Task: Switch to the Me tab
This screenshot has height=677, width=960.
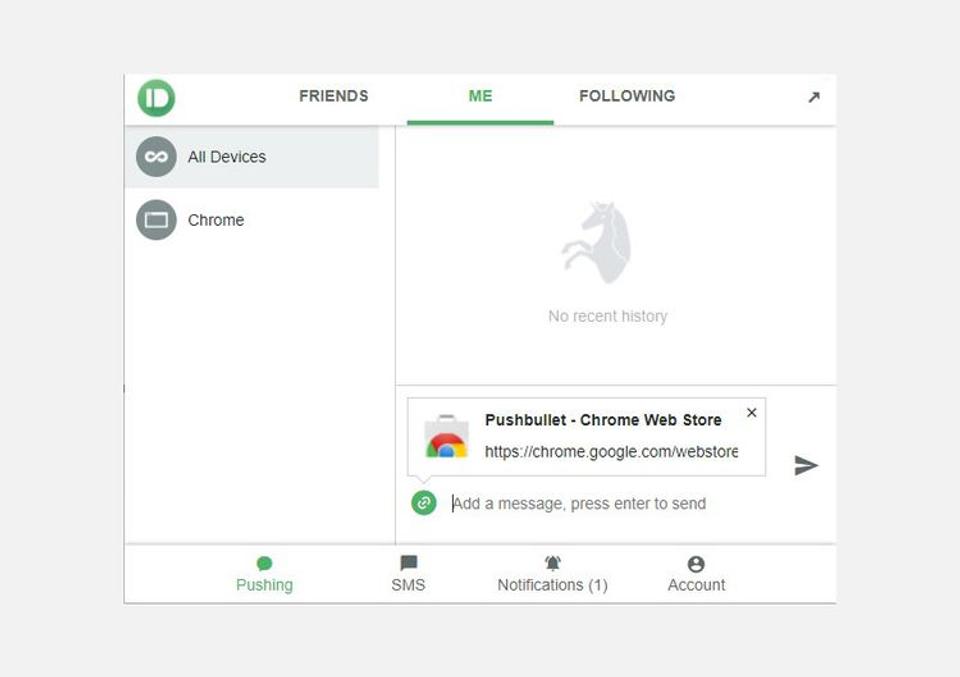Action: click(x=481, y=96)
